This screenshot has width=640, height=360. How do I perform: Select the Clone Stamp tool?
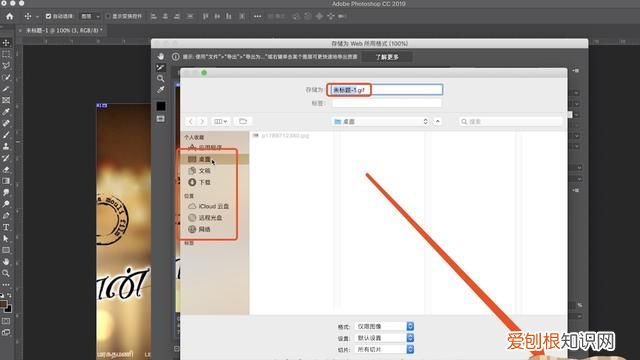(6, 146)
